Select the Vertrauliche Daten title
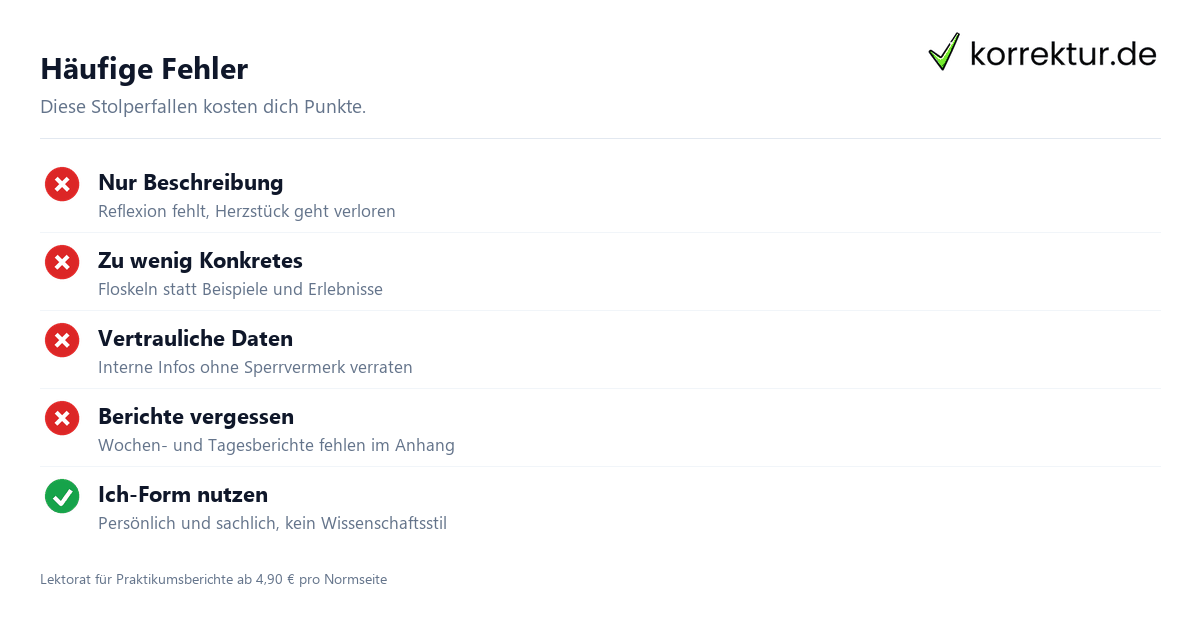Screen dimensions: 1200x630 point(195,338)
